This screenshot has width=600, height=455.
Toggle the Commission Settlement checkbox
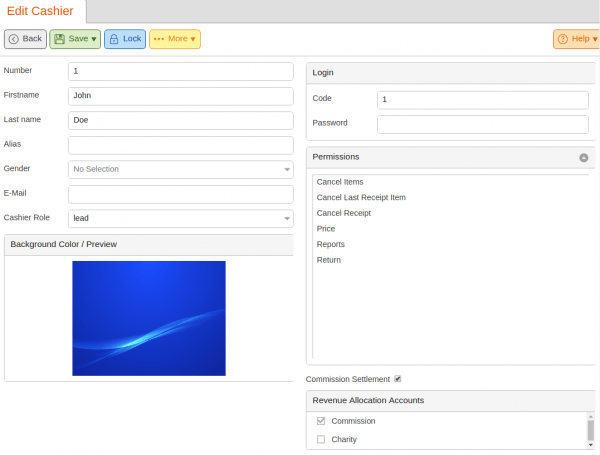tap(398, 379)
